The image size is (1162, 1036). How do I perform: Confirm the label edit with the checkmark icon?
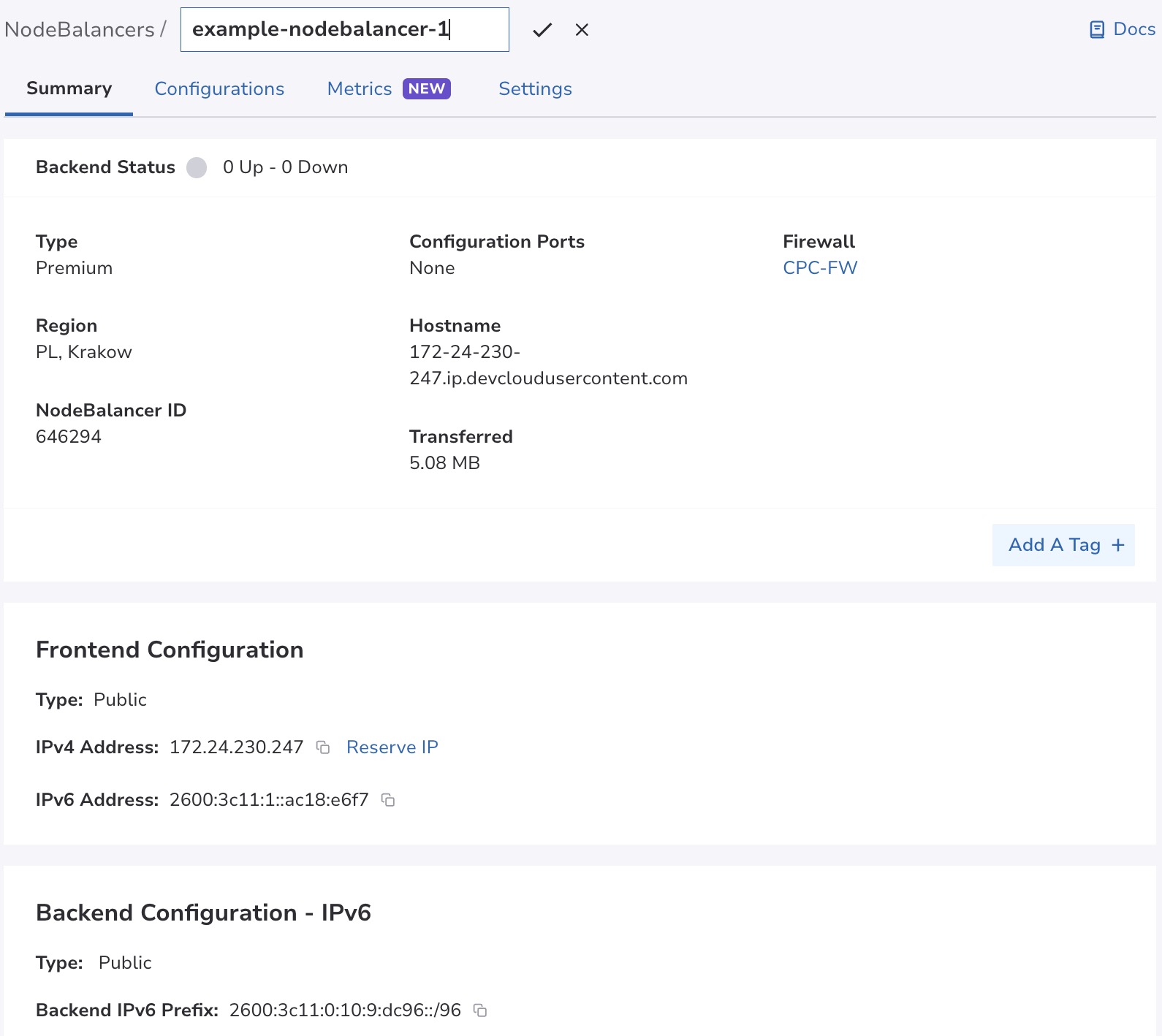click(x=542, y=30)
